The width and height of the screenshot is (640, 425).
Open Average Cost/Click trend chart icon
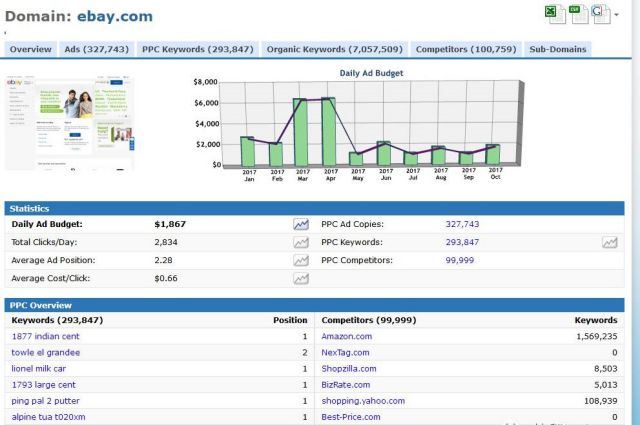coord(301,278)
